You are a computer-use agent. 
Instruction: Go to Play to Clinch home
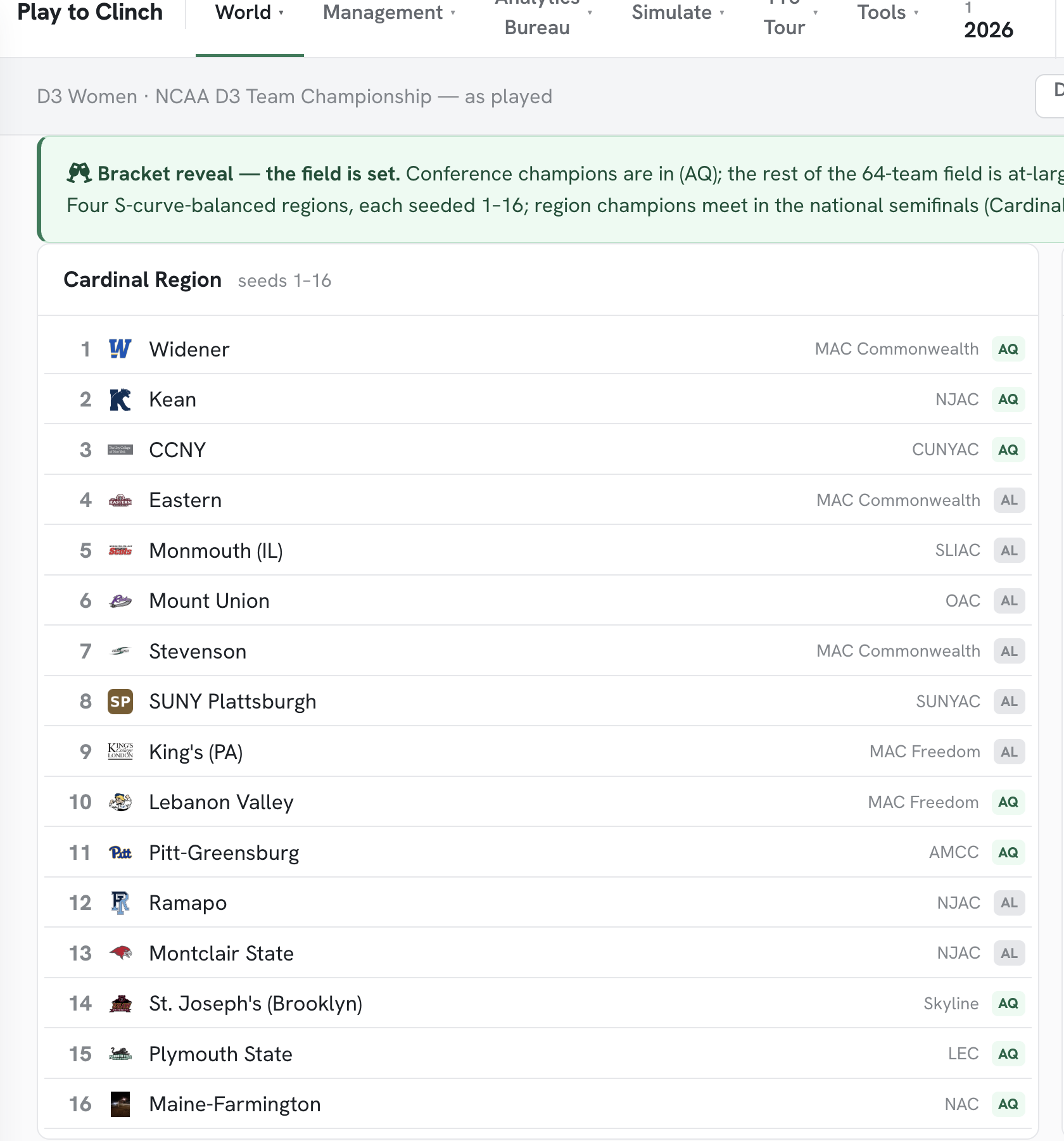90,12
